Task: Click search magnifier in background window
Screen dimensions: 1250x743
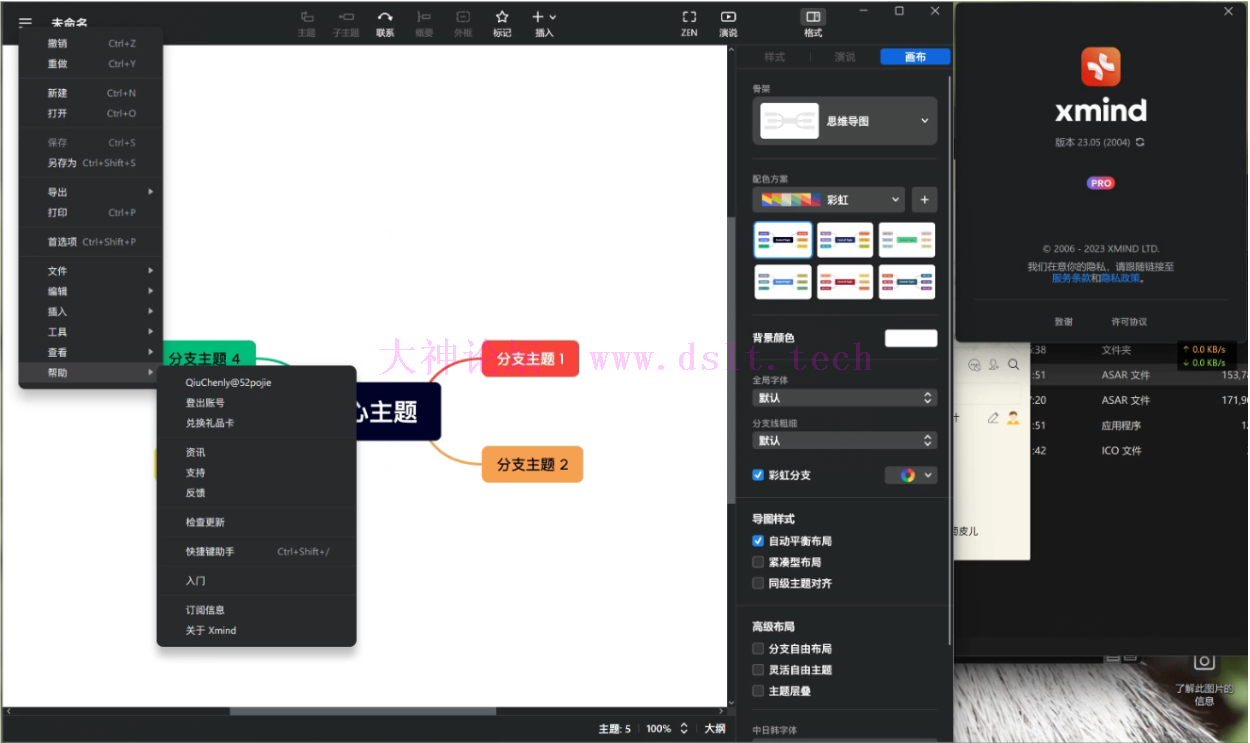Action: [x=1013, y=365]
